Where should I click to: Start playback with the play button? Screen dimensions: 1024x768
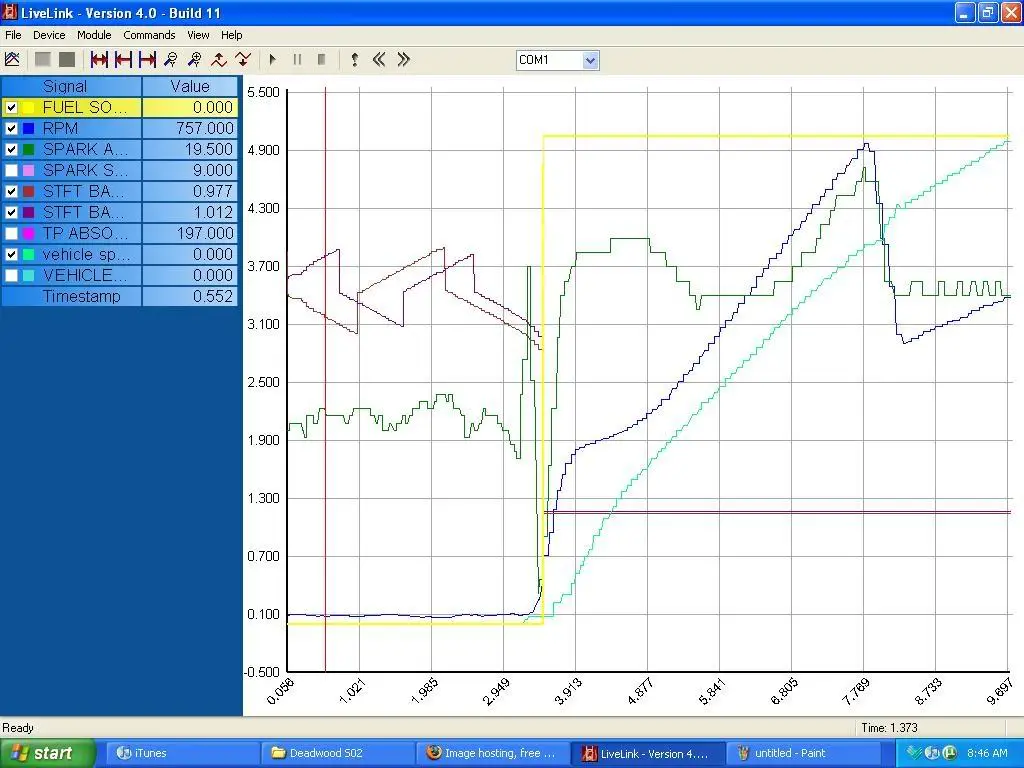click(x=273, y=60)
